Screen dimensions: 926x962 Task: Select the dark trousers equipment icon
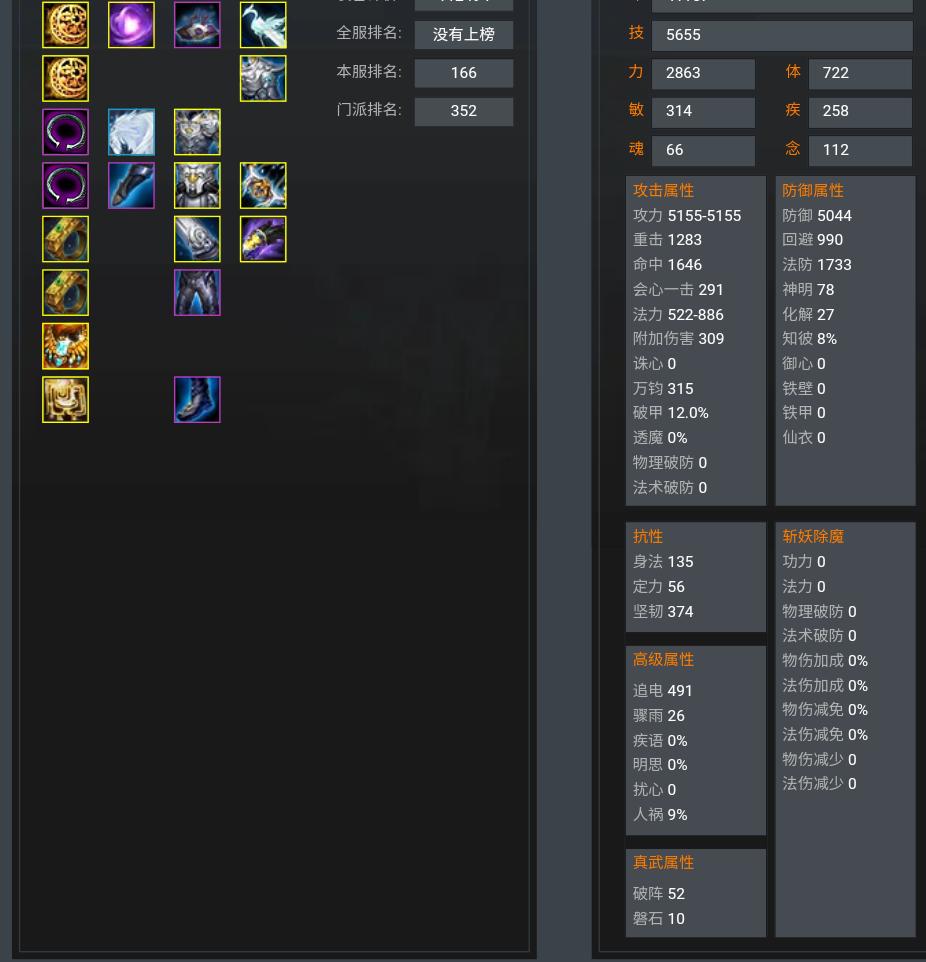tap(197, 293)
